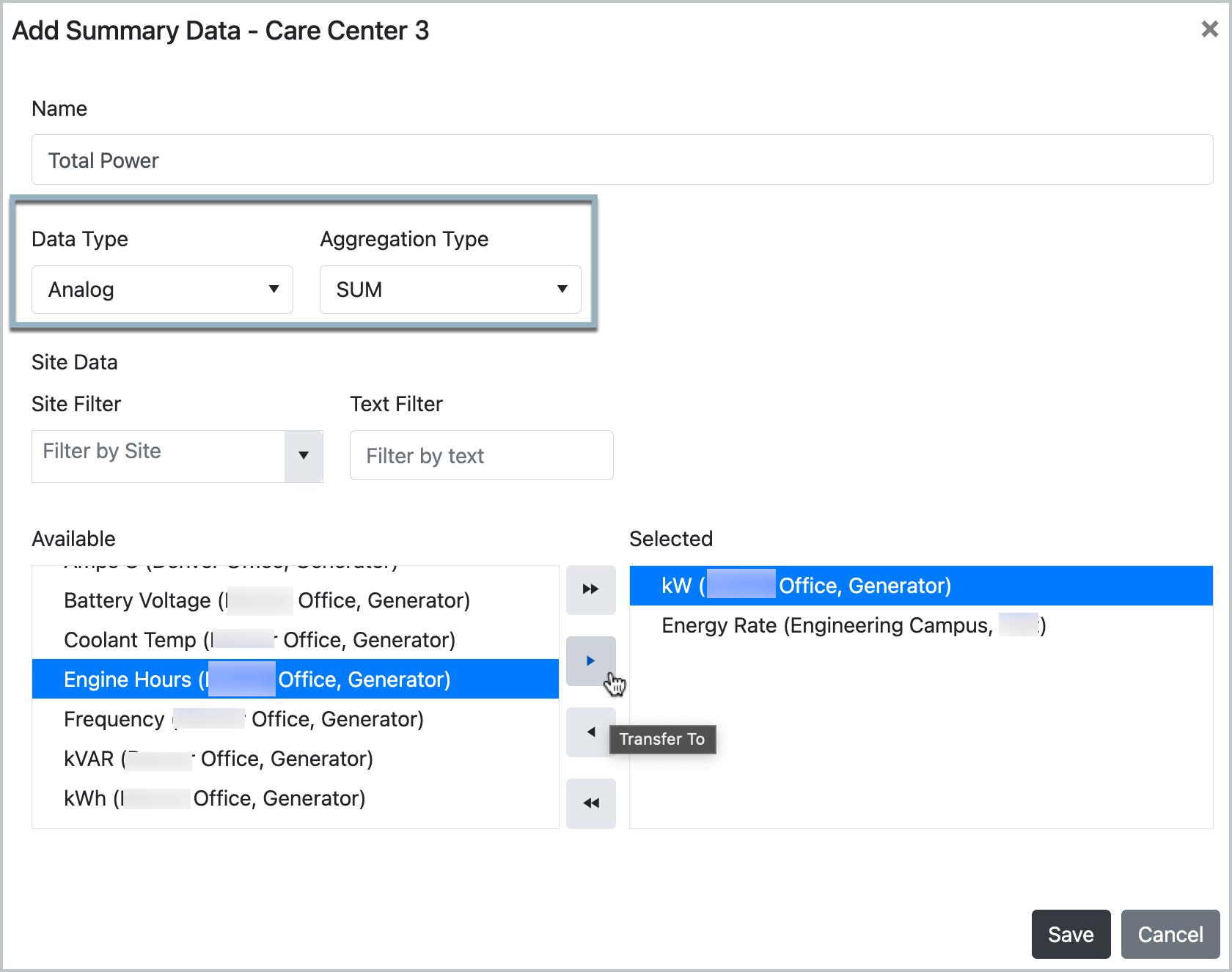Select Coolant Temp in Available list
This screenshot has width=1232, height=972.
tap(260, 640)
